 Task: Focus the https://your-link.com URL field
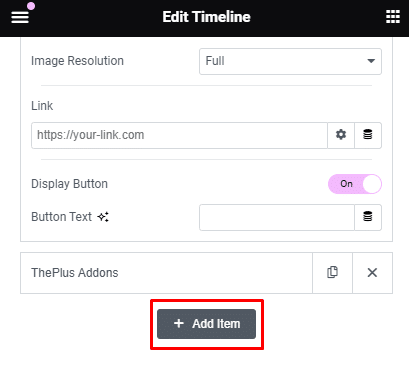[x=179, y=135]
